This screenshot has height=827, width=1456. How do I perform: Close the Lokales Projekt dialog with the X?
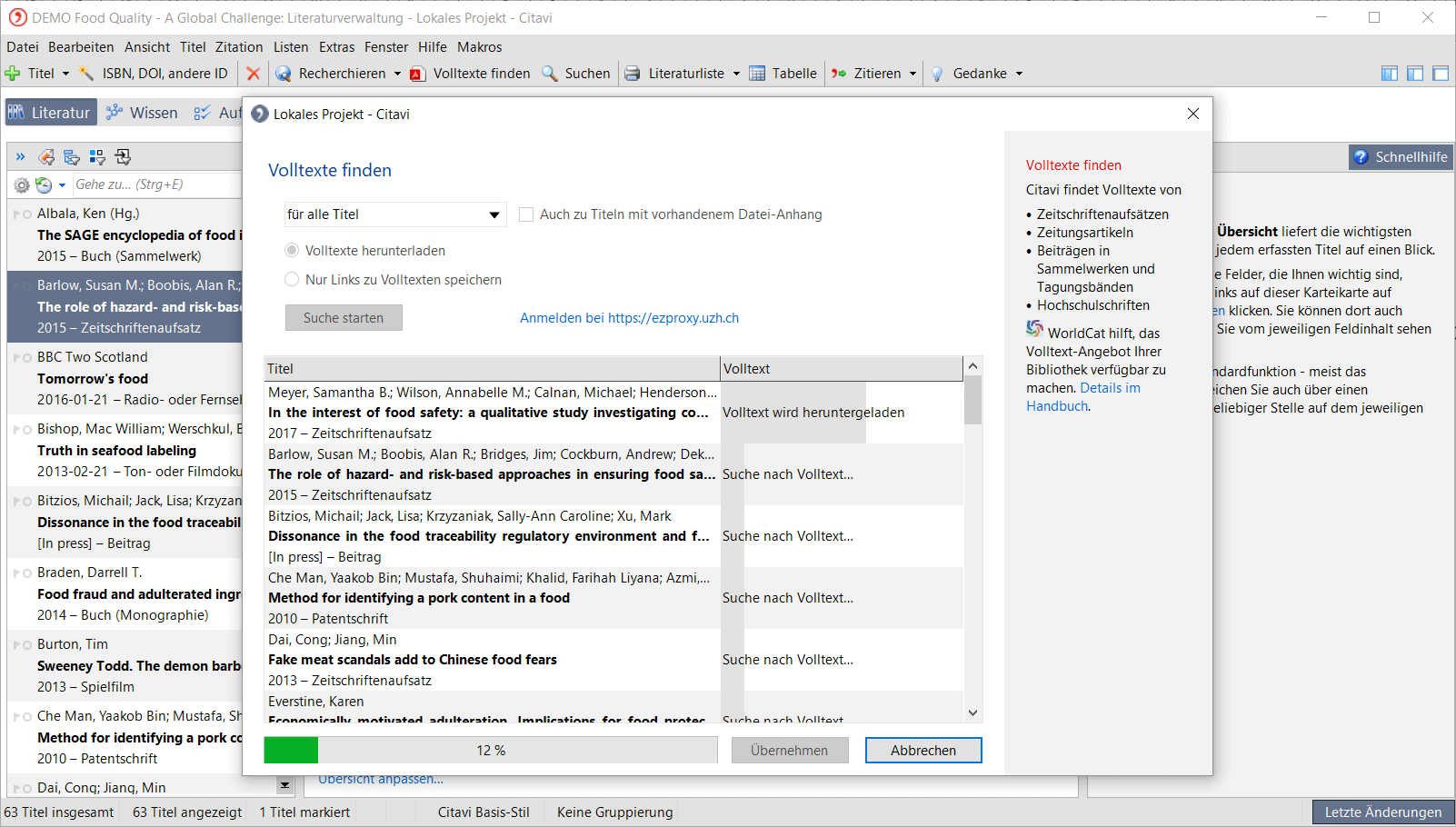pos(1193,114)
